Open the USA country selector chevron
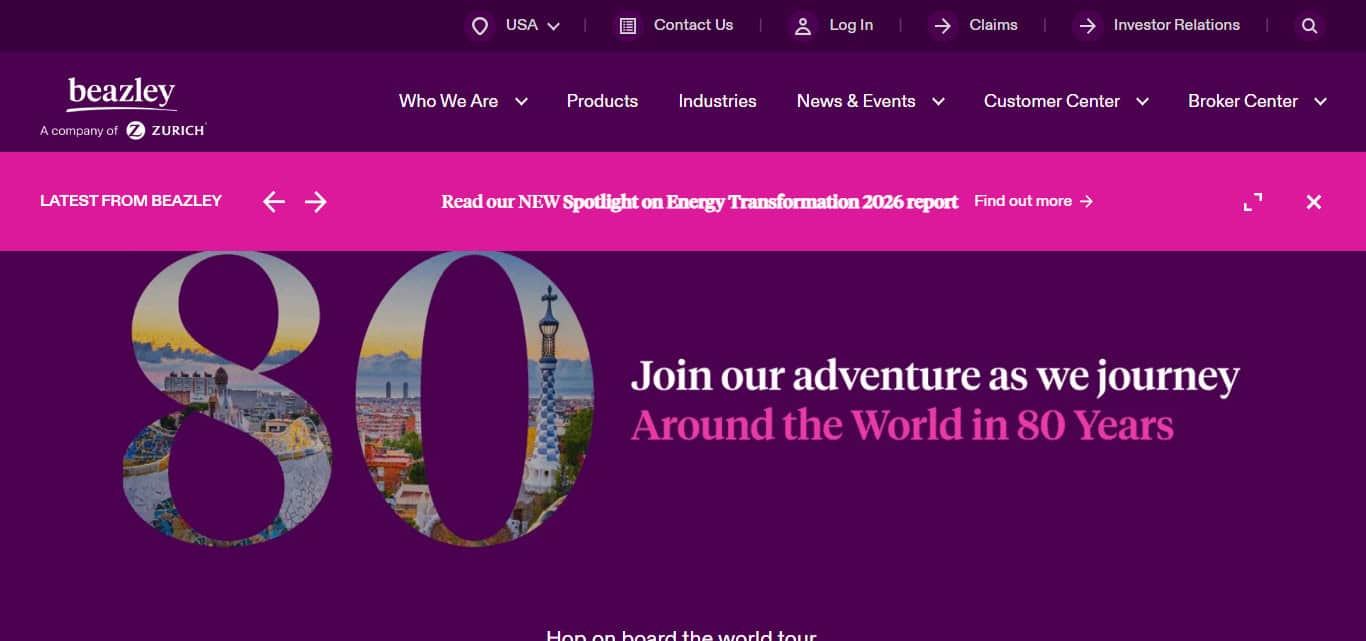The image size is (1366, 641). tap(554, 26)
